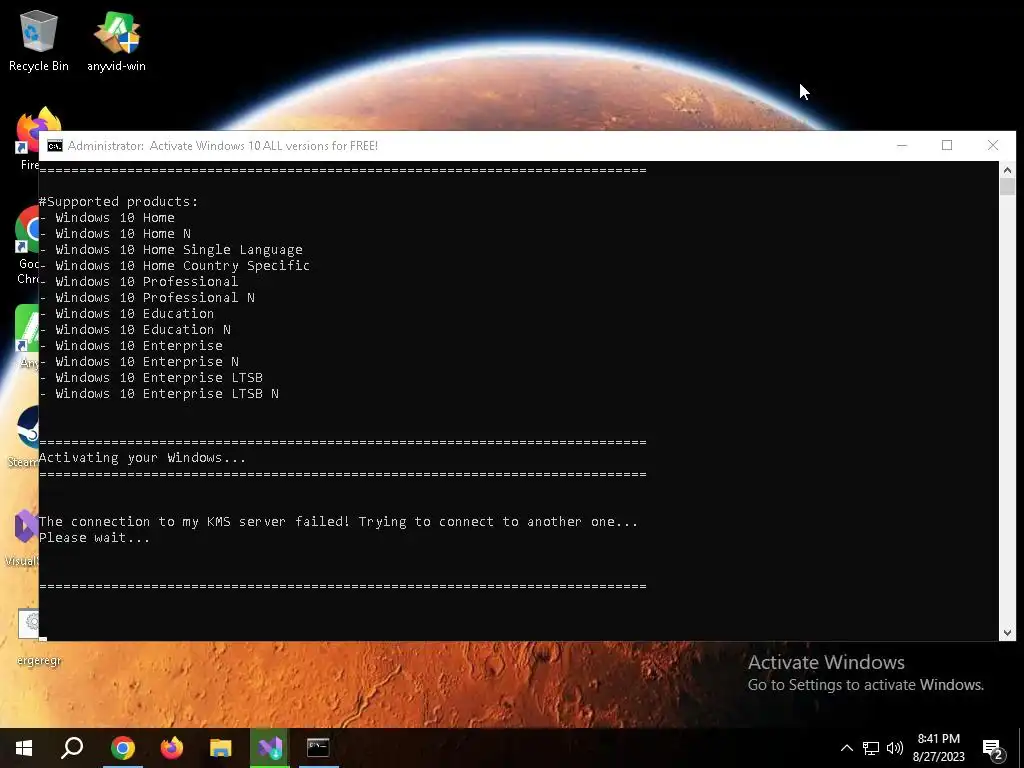This screenshot has height=768, width=1024.
Task: Click the console scrollbar down arrow
Action: (1007, 632)
